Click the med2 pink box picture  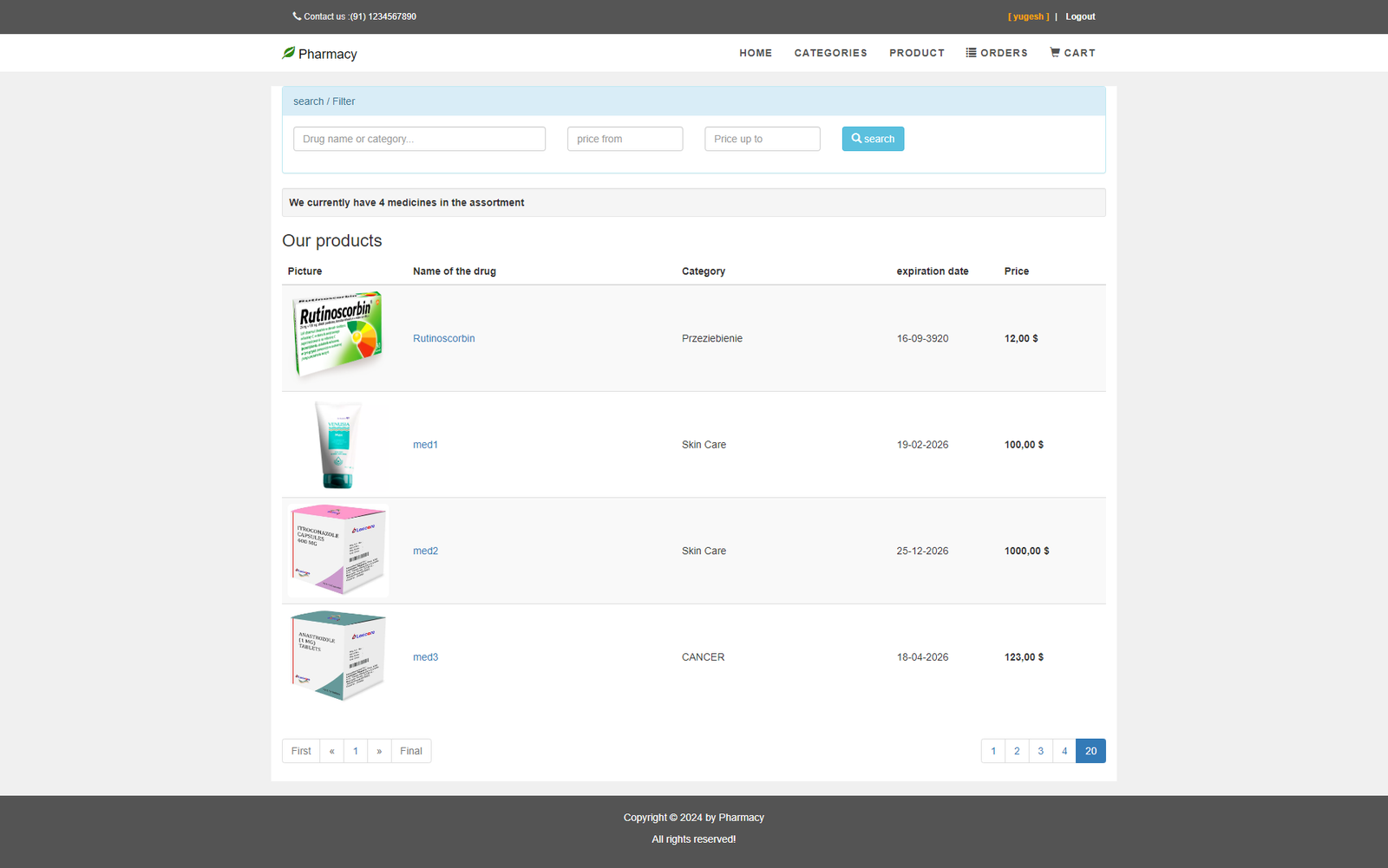coord(337,551)
